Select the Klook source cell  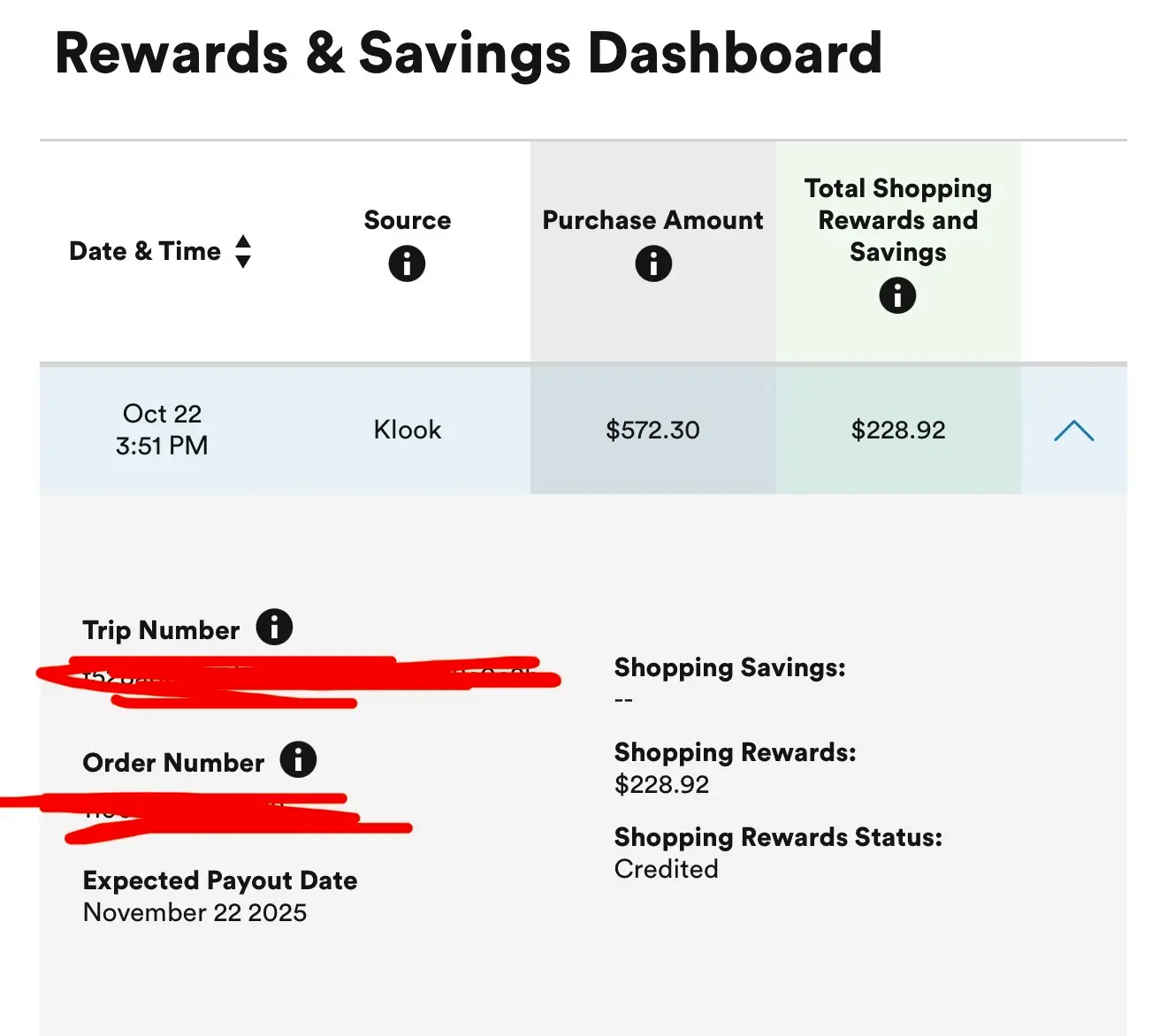point(408,430)
